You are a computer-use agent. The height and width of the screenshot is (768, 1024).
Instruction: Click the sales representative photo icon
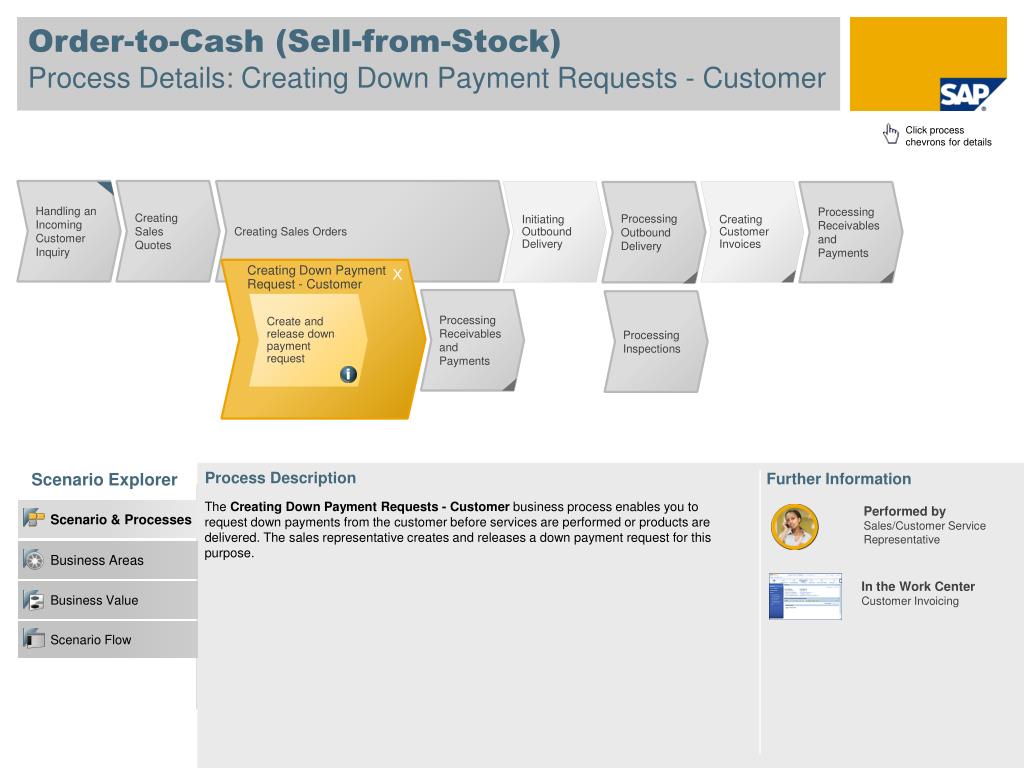[794, 526]
